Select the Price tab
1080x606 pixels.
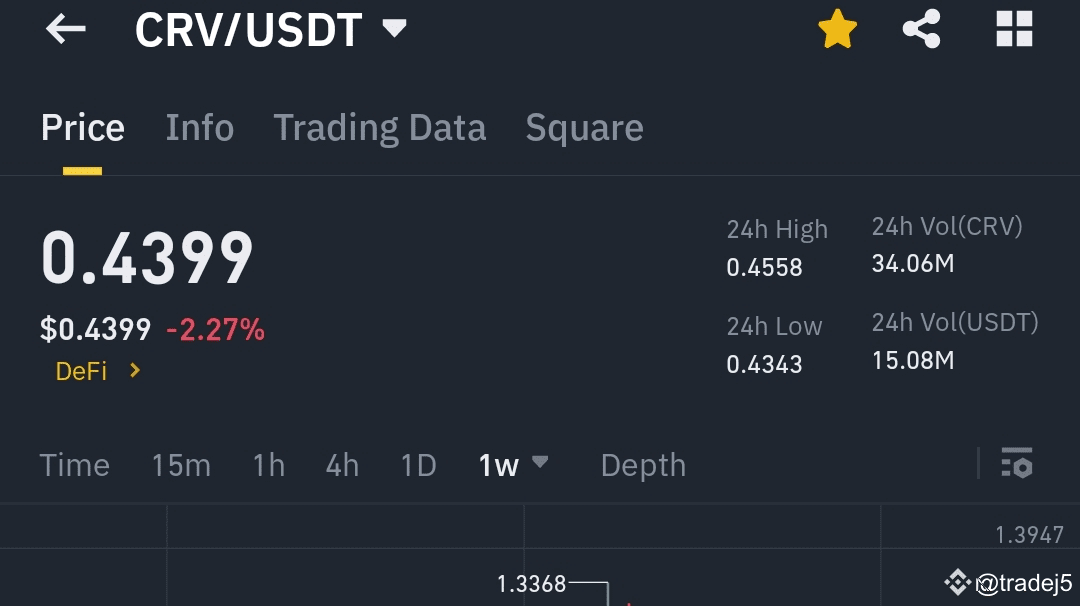click(x=83, y=128)
